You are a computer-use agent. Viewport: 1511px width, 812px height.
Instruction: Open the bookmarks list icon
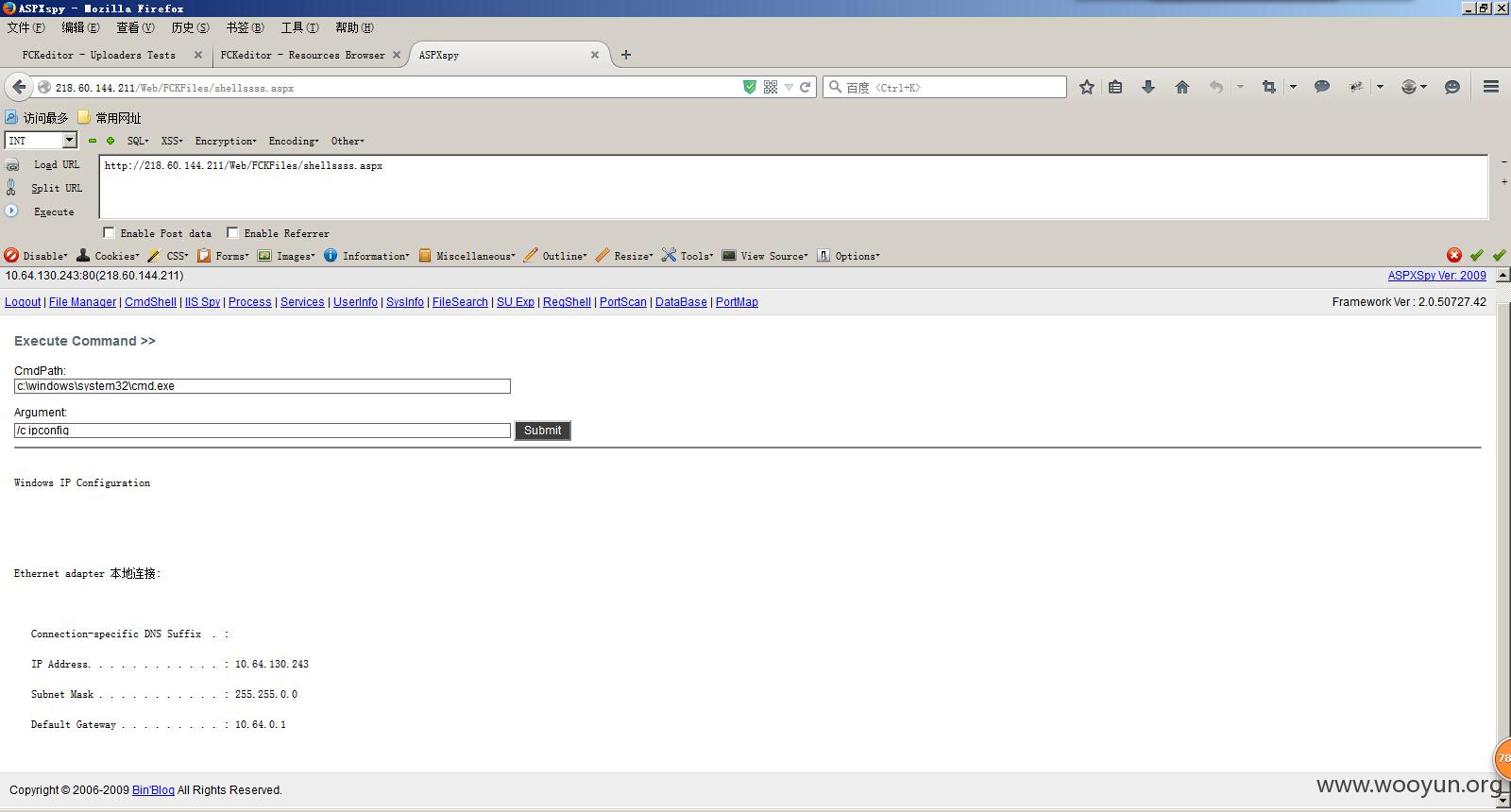click(1115, 87)
